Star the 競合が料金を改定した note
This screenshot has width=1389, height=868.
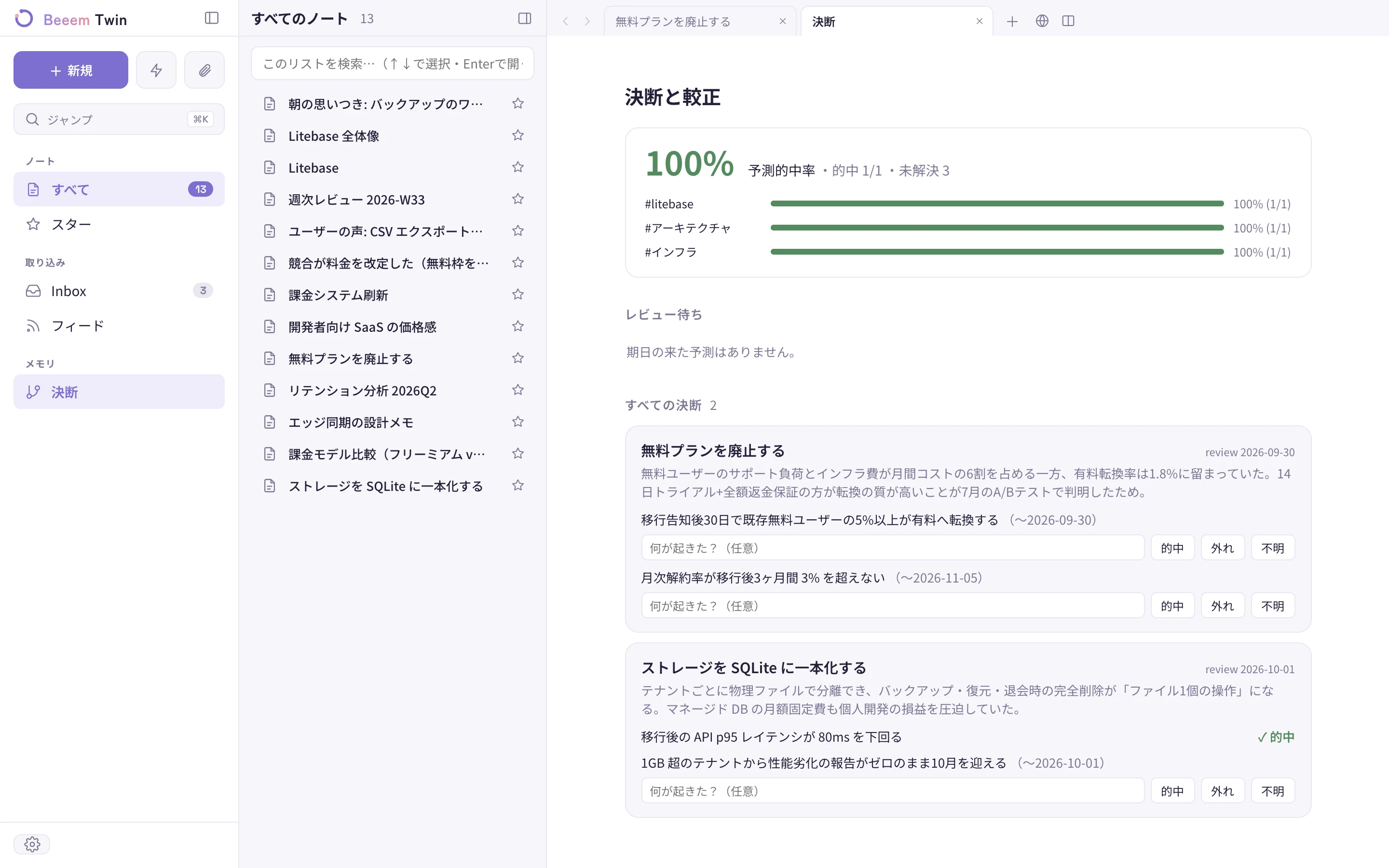(x=517, y=263)
